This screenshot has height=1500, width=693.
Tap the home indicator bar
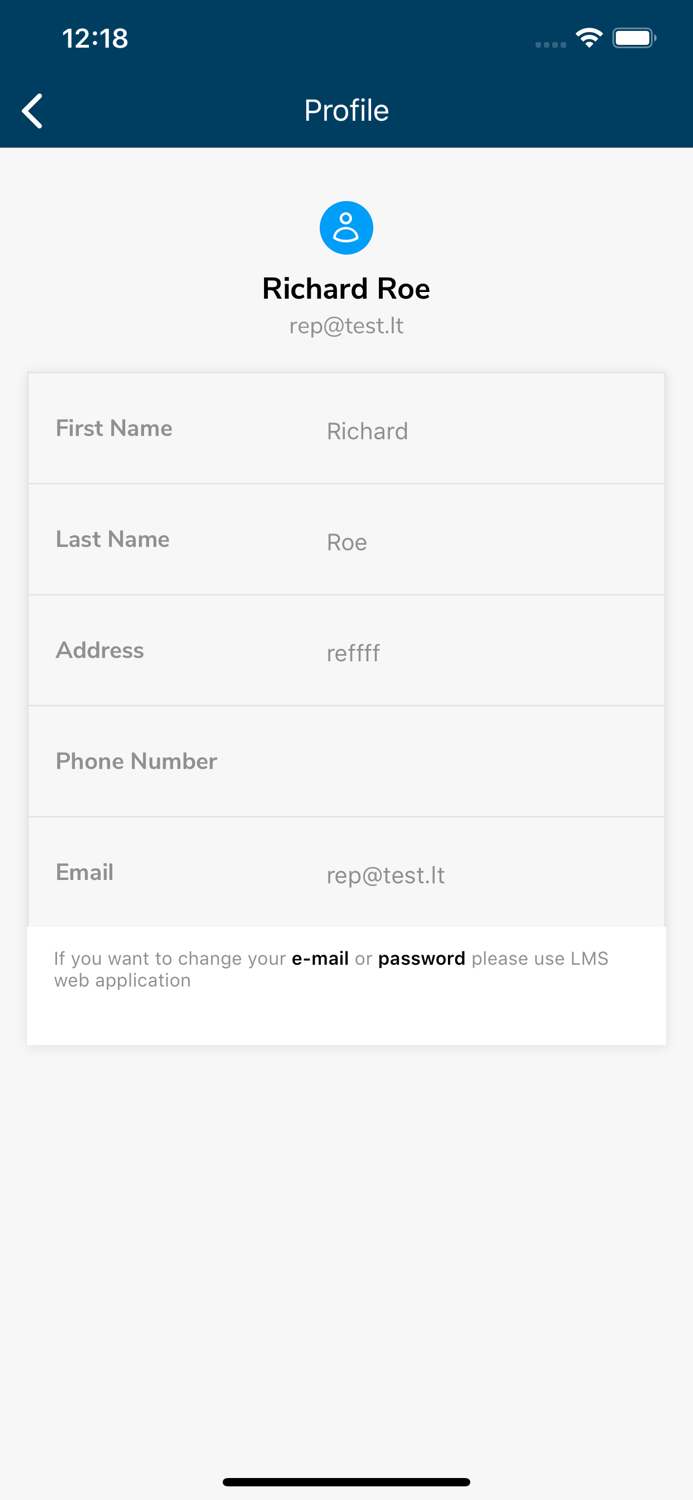[346, 1482]
